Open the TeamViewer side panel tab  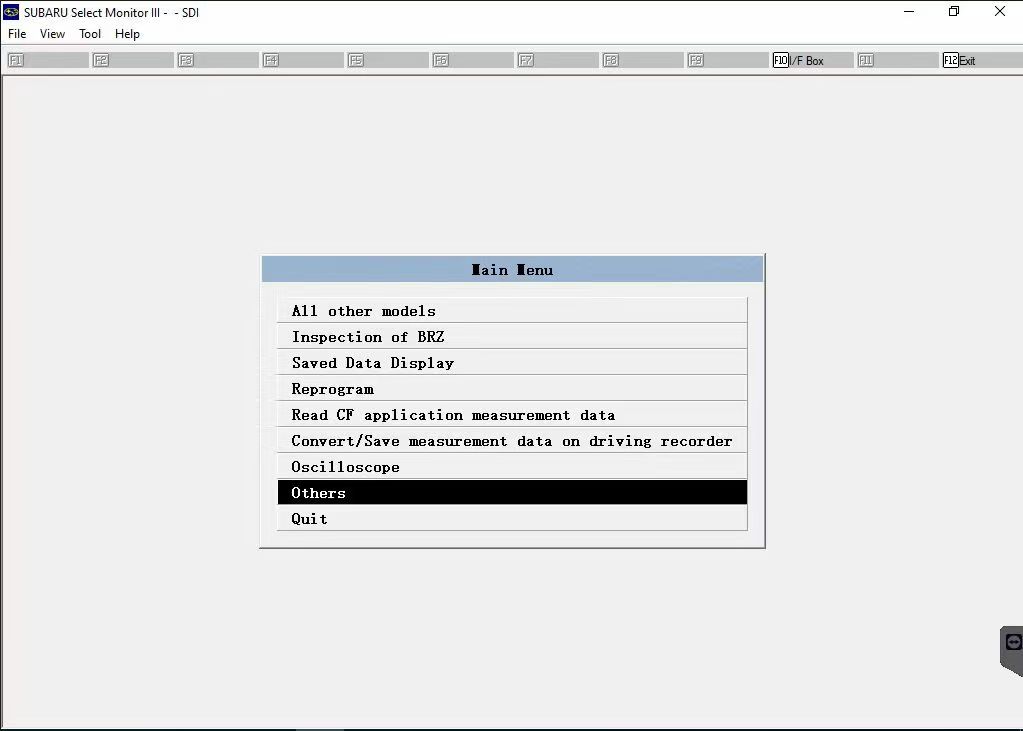click(1012, 650)
